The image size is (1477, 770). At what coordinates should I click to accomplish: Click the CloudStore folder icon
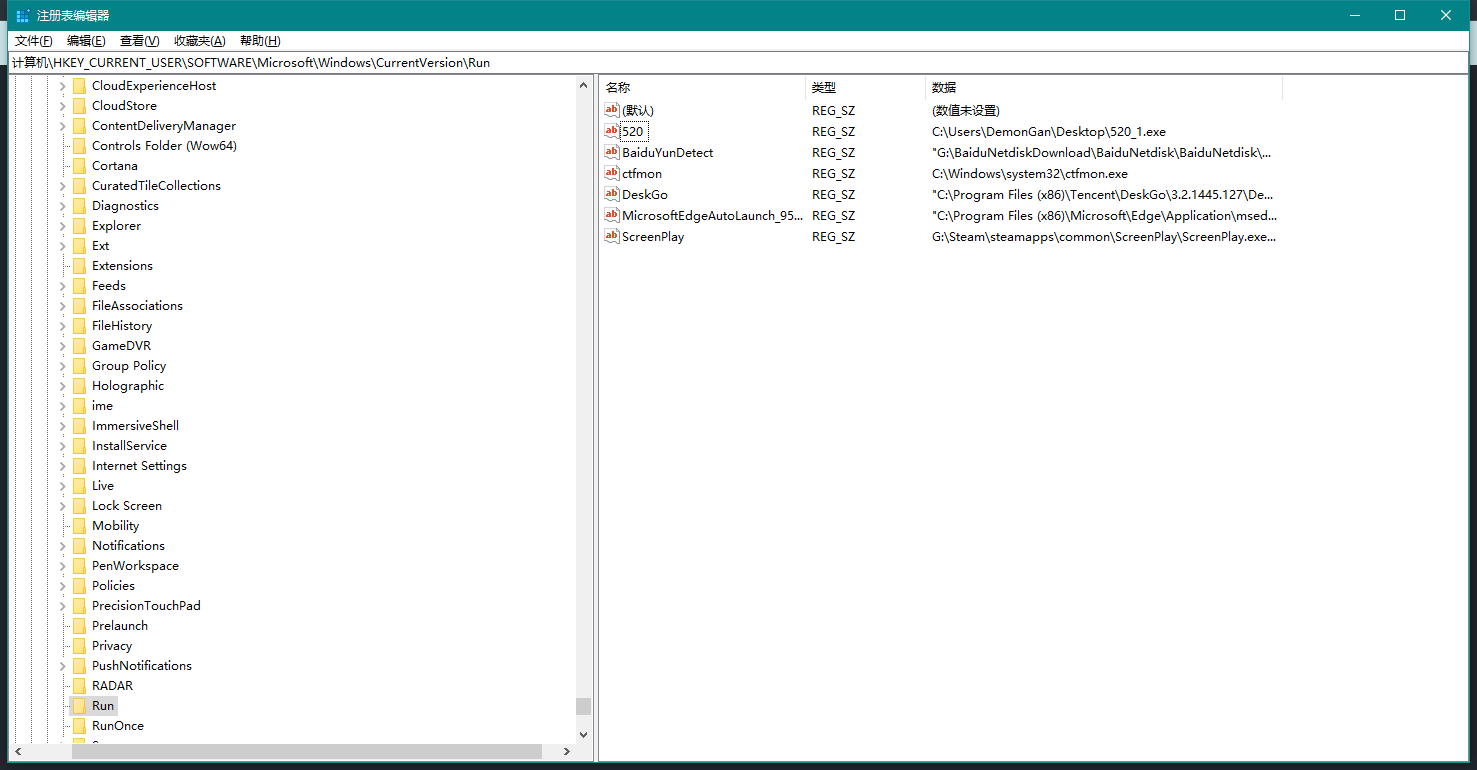pyautogui.click(x=79, y=105)
